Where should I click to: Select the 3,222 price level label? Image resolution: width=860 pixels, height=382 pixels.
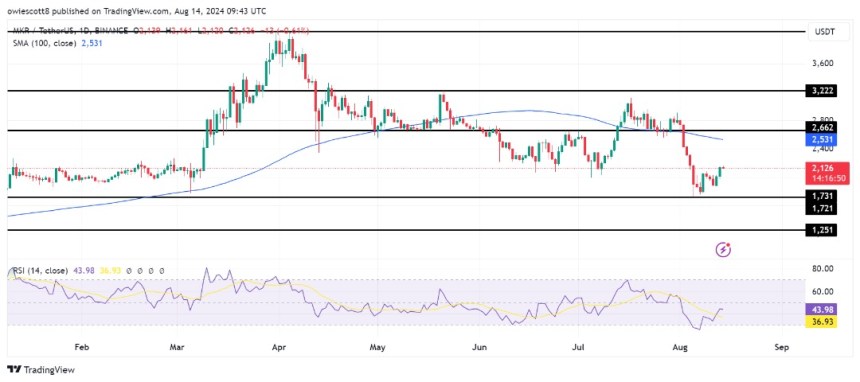coord(821,91)
